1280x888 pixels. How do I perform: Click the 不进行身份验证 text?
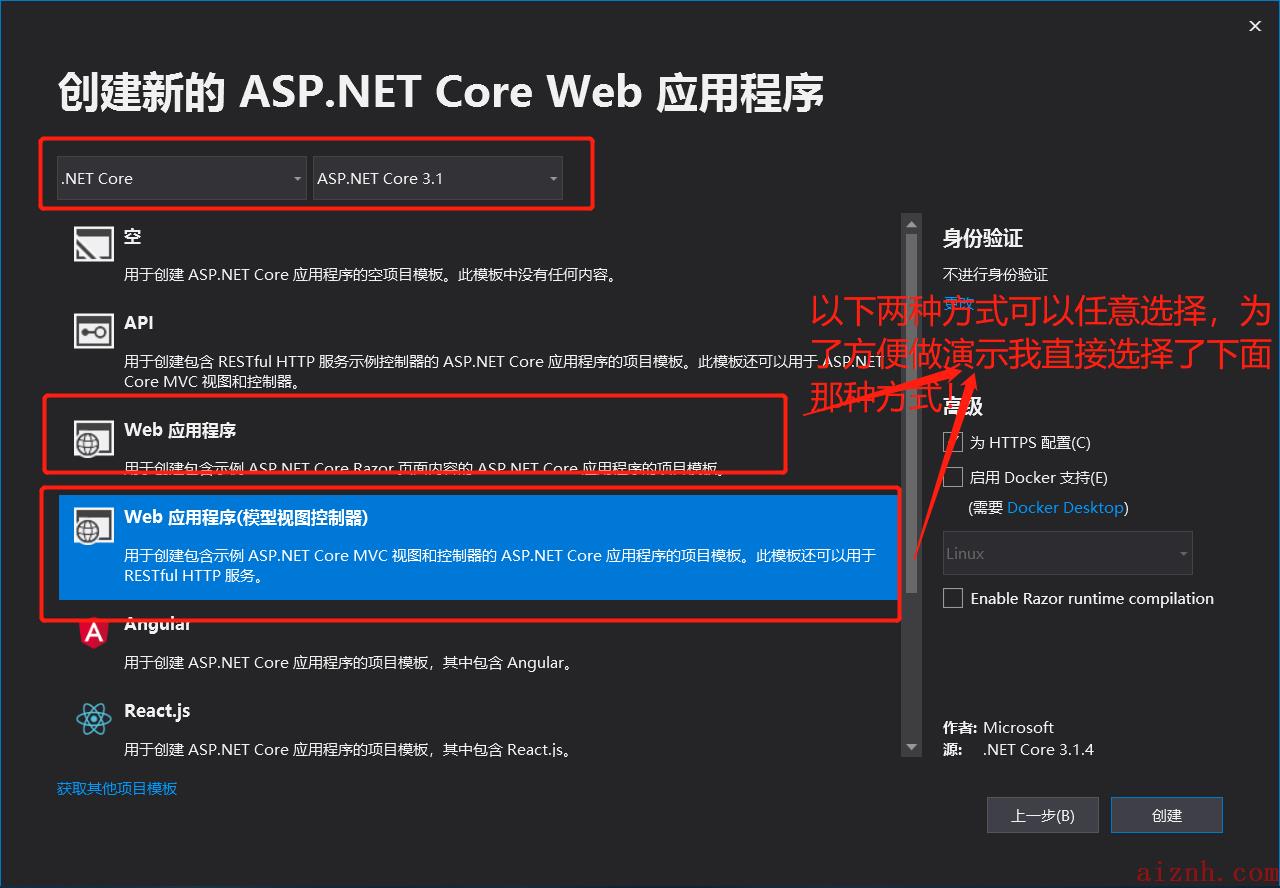[995, 274]
